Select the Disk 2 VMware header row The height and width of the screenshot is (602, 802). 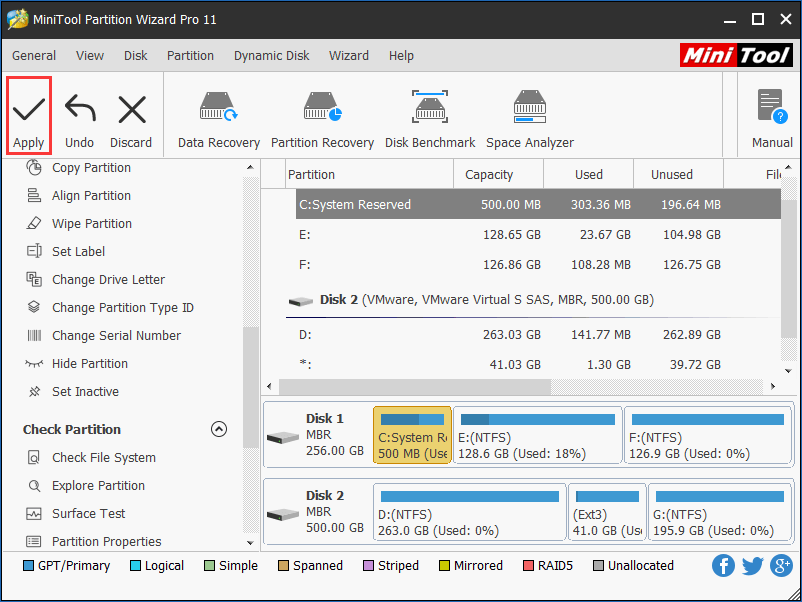[x=532, y=300]
